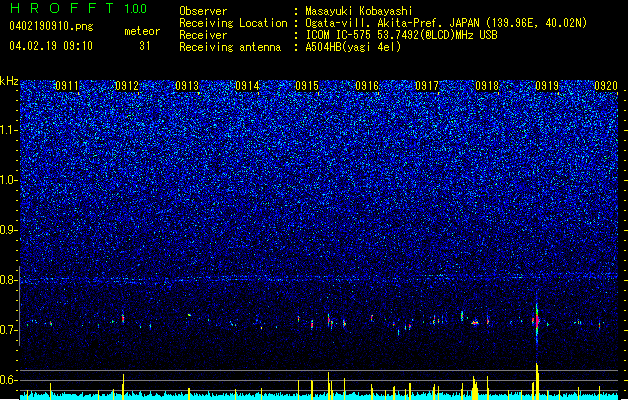Click the Receiving Location label
The image size is (629, 400).
click(x=233, y=23)
